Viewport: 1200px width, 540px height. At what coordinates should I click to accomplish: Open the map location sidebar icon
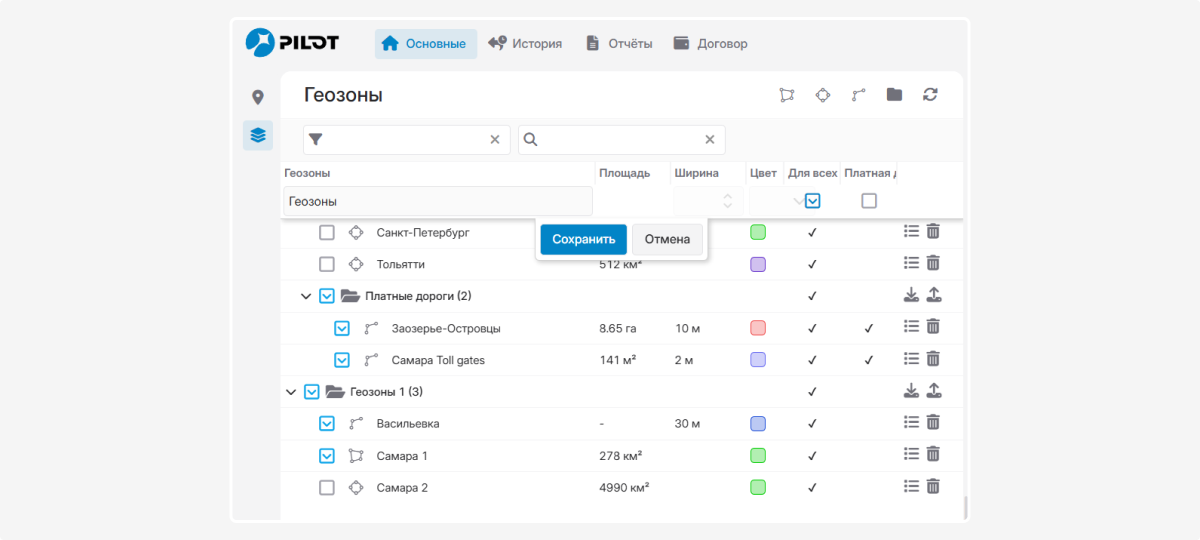[258, 97]
